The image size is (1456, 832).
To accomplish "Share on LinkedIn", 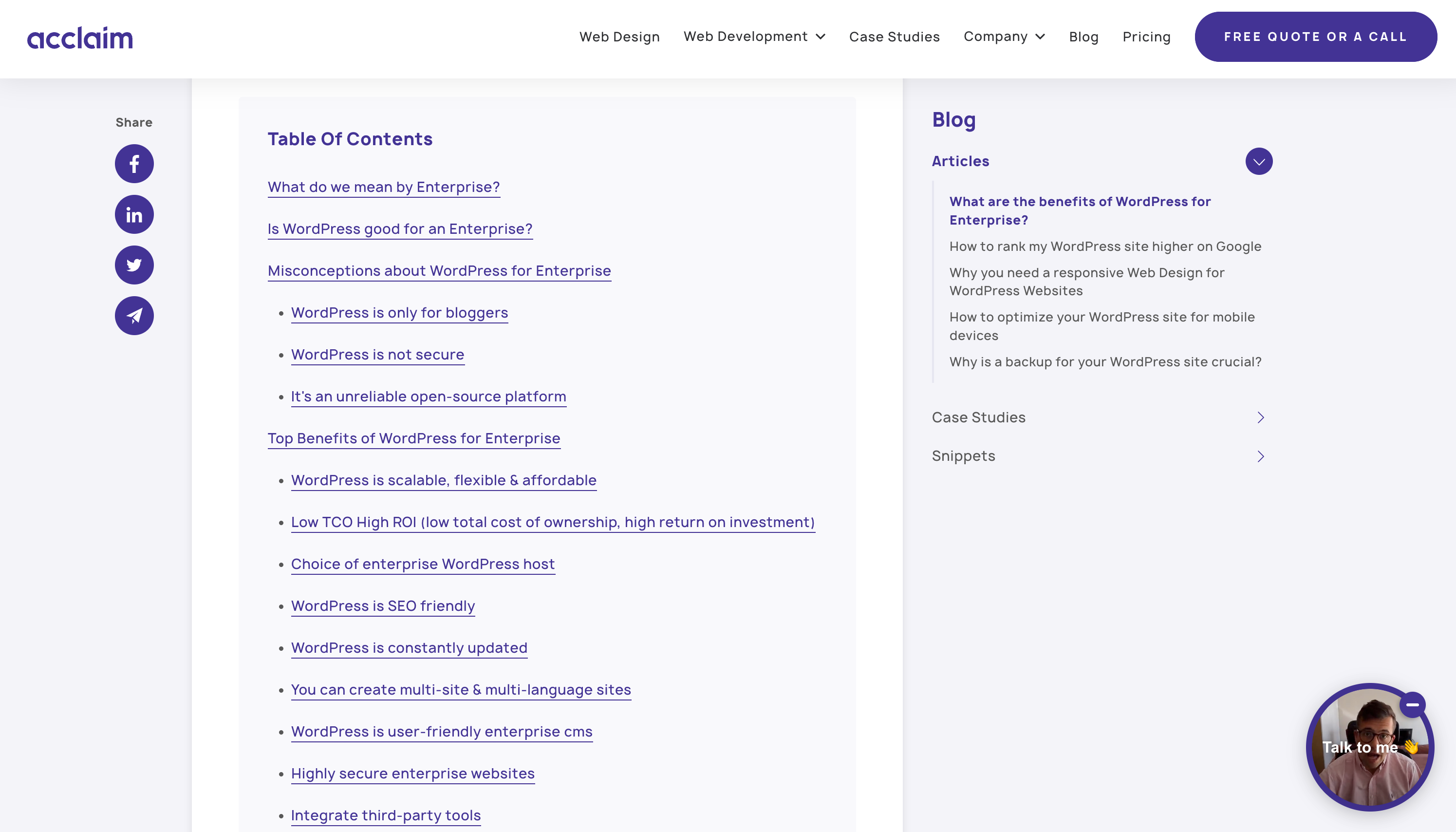I will point(134,215).
